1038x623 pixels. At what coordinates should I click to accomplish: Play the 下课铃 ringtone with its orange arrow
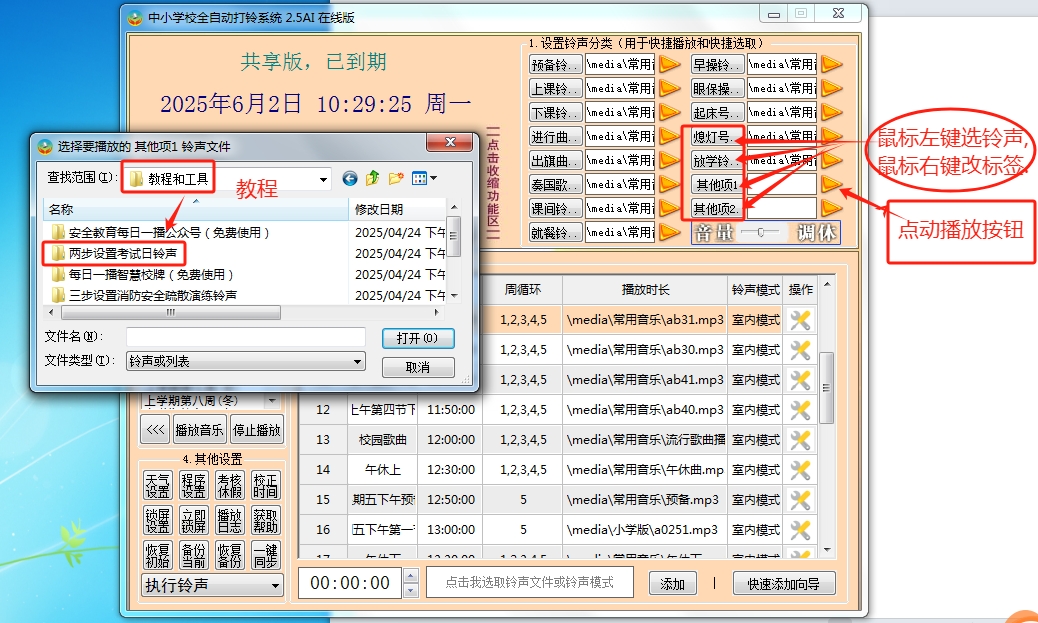pos(669,112)
